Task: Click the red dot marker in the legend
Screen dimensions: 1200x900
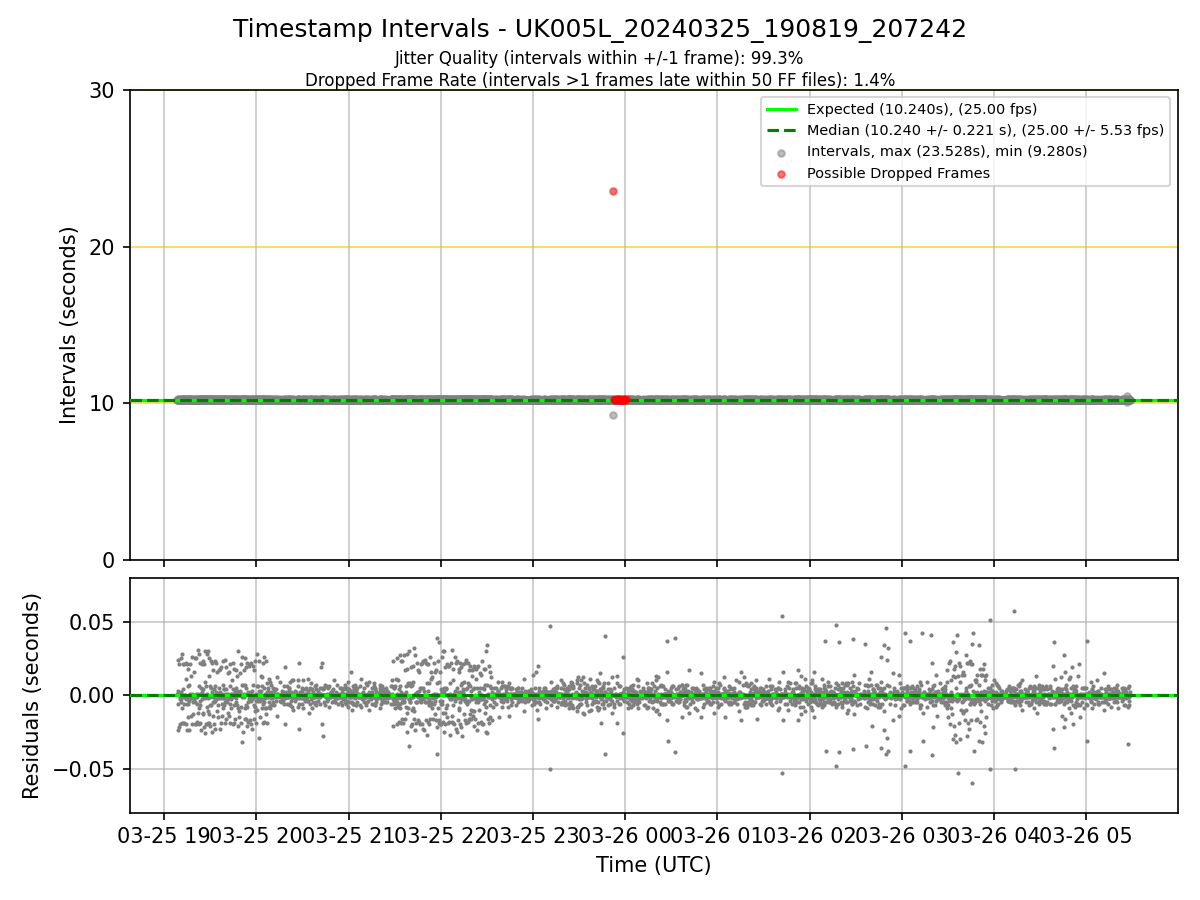Action: tap(781, 174)
